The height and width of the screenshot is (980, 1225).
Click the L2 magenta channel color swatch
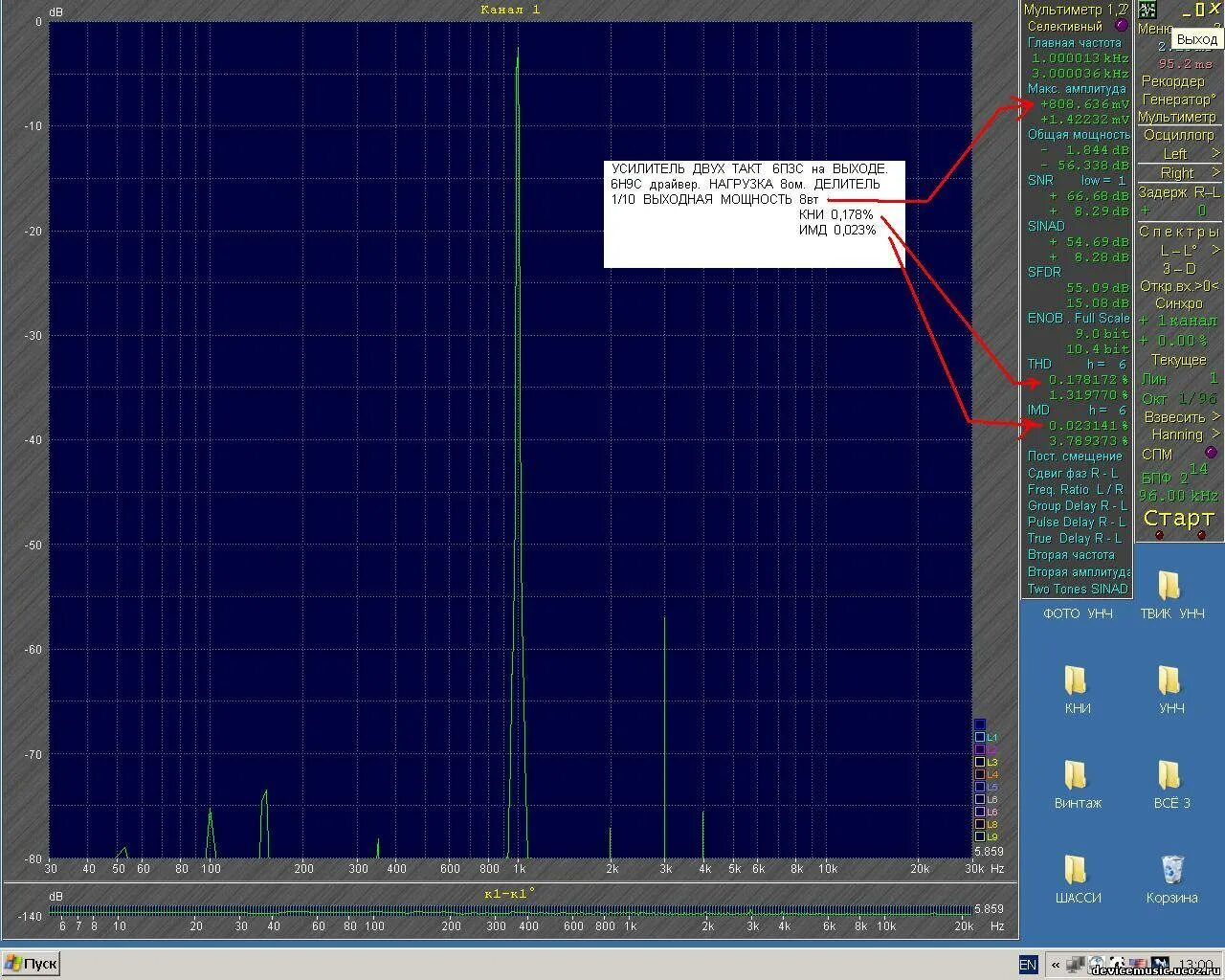click(980, 749)
